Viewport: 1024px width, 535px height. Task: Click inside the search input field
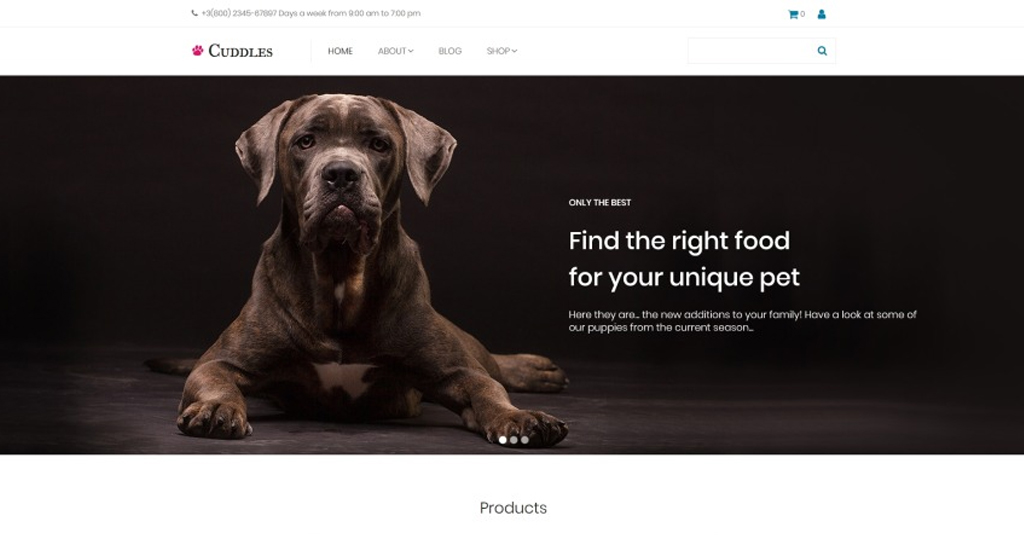(748, 50)
